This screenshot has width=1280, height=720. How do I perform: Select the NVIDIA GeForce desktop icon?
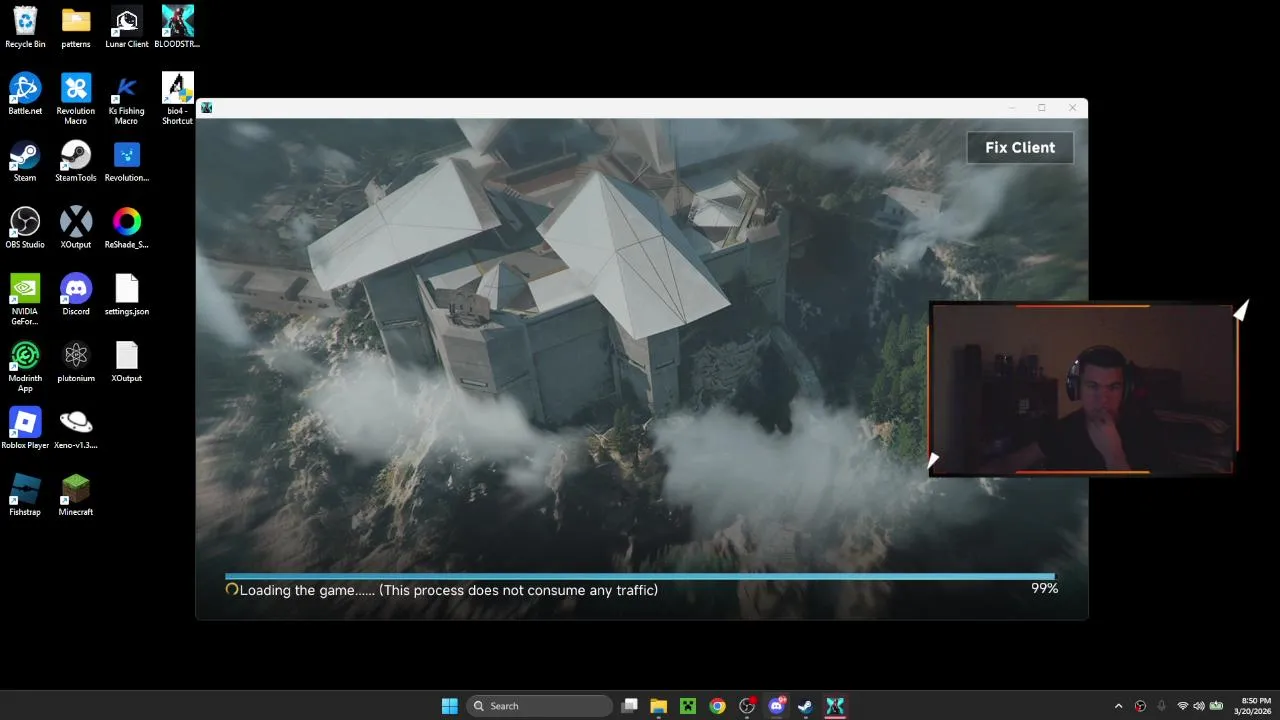25,300
